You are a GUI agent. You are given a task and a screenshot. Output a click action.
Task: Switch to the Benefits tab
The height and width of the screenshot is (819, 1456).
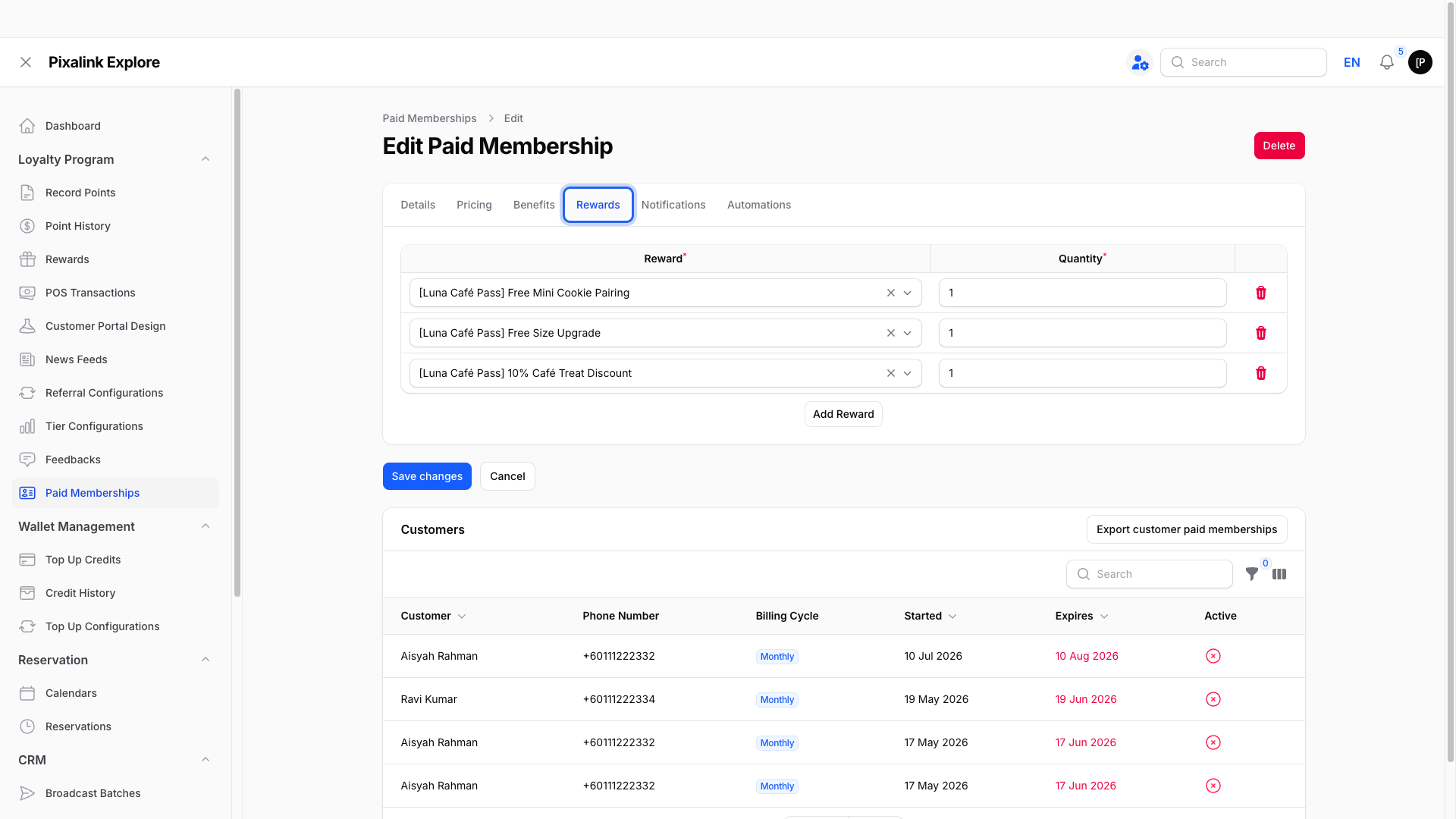[534, 205]
